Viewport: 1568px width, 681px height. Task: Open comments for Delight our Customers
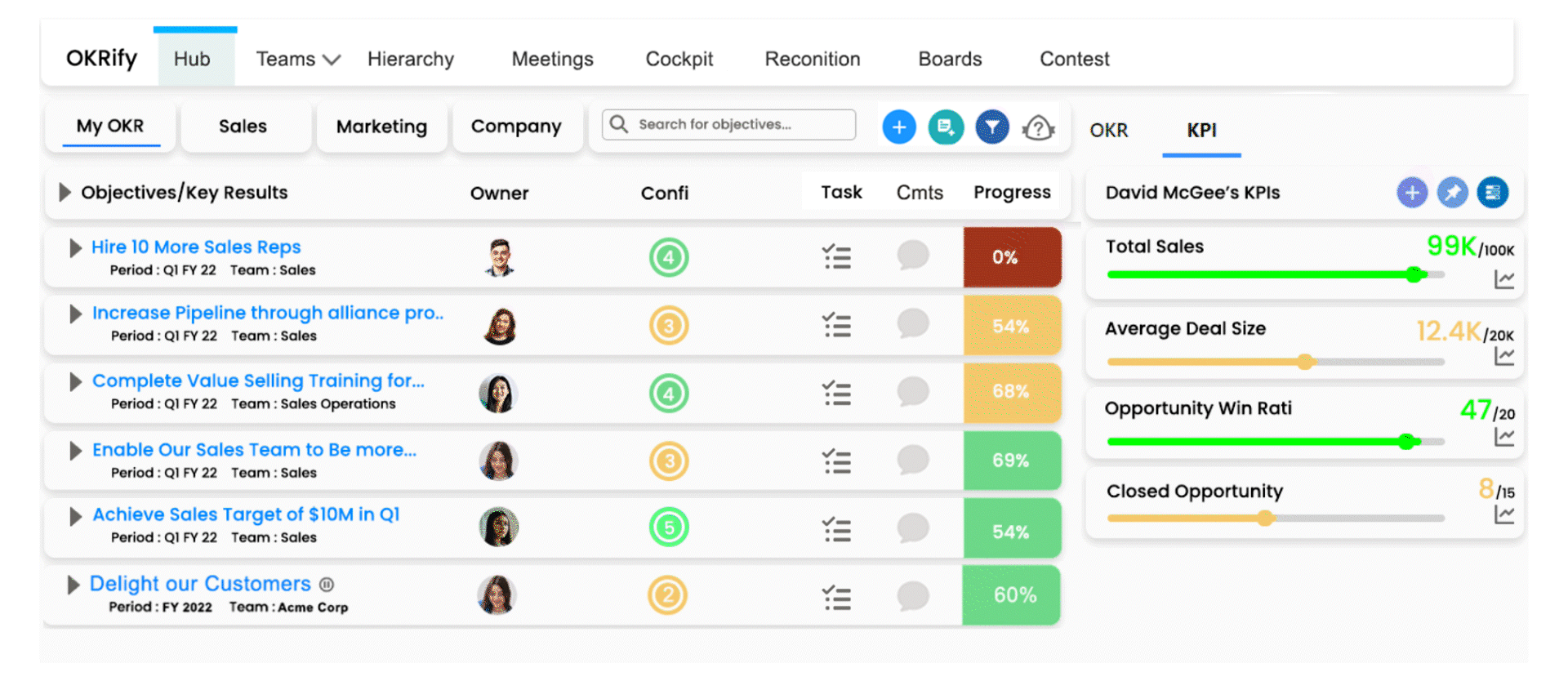click(913, 596)
